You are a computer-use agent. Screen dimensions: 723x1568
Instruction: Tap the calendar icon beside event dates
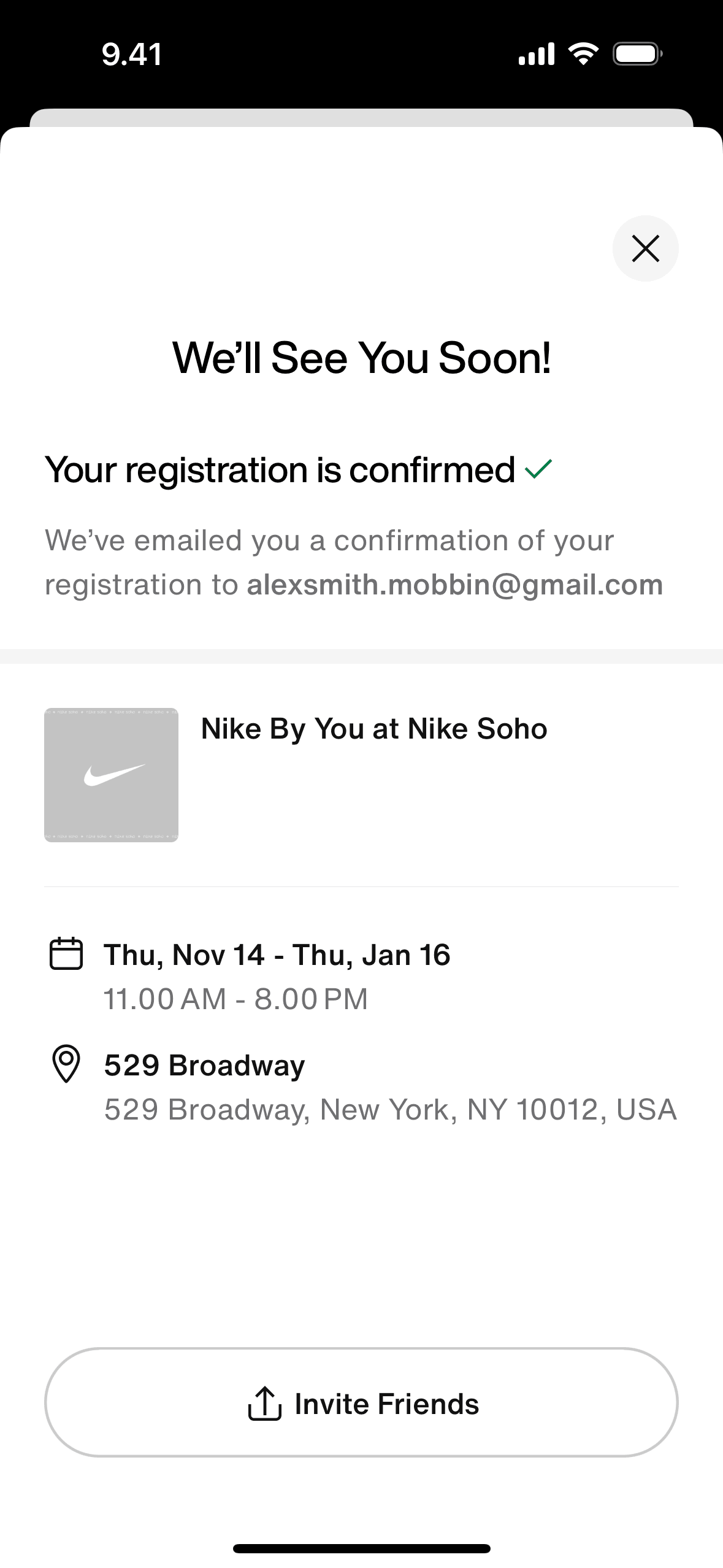[x=66, y=953]
